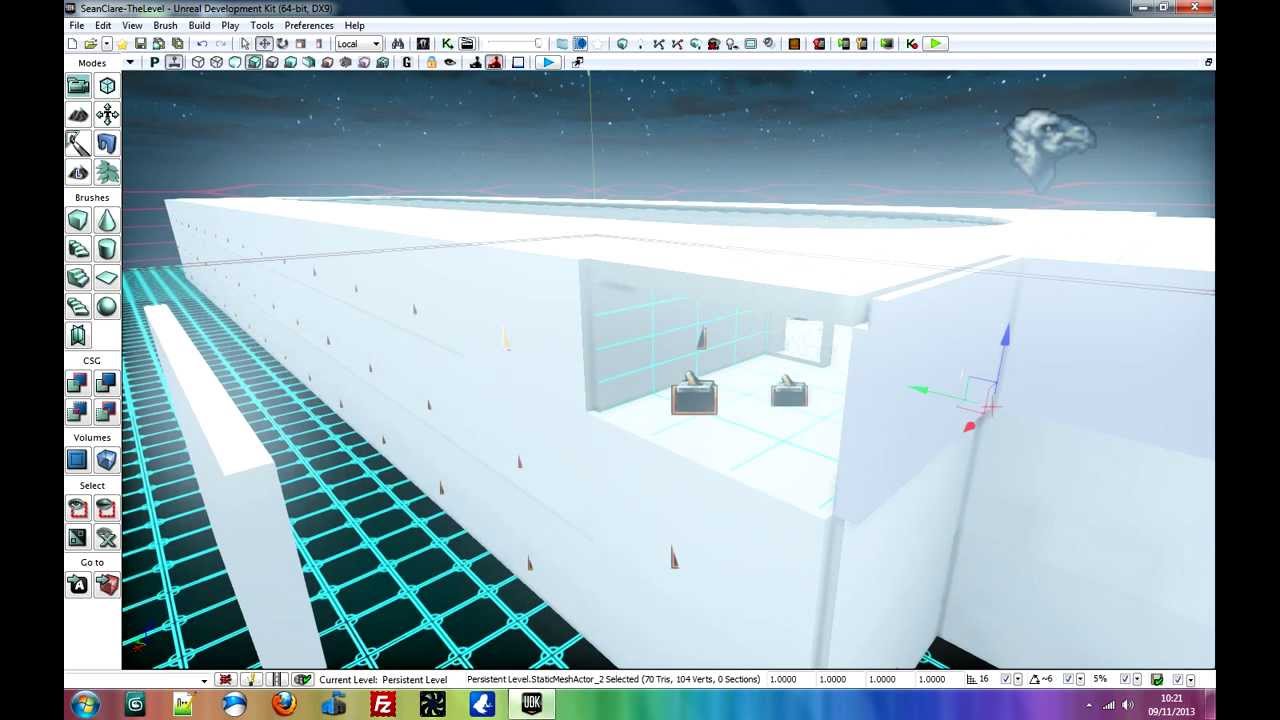The height and width of the screenshot is (720, 1280).
Task: Open scale snap percentage dropdown
Action: [1137, 680]
